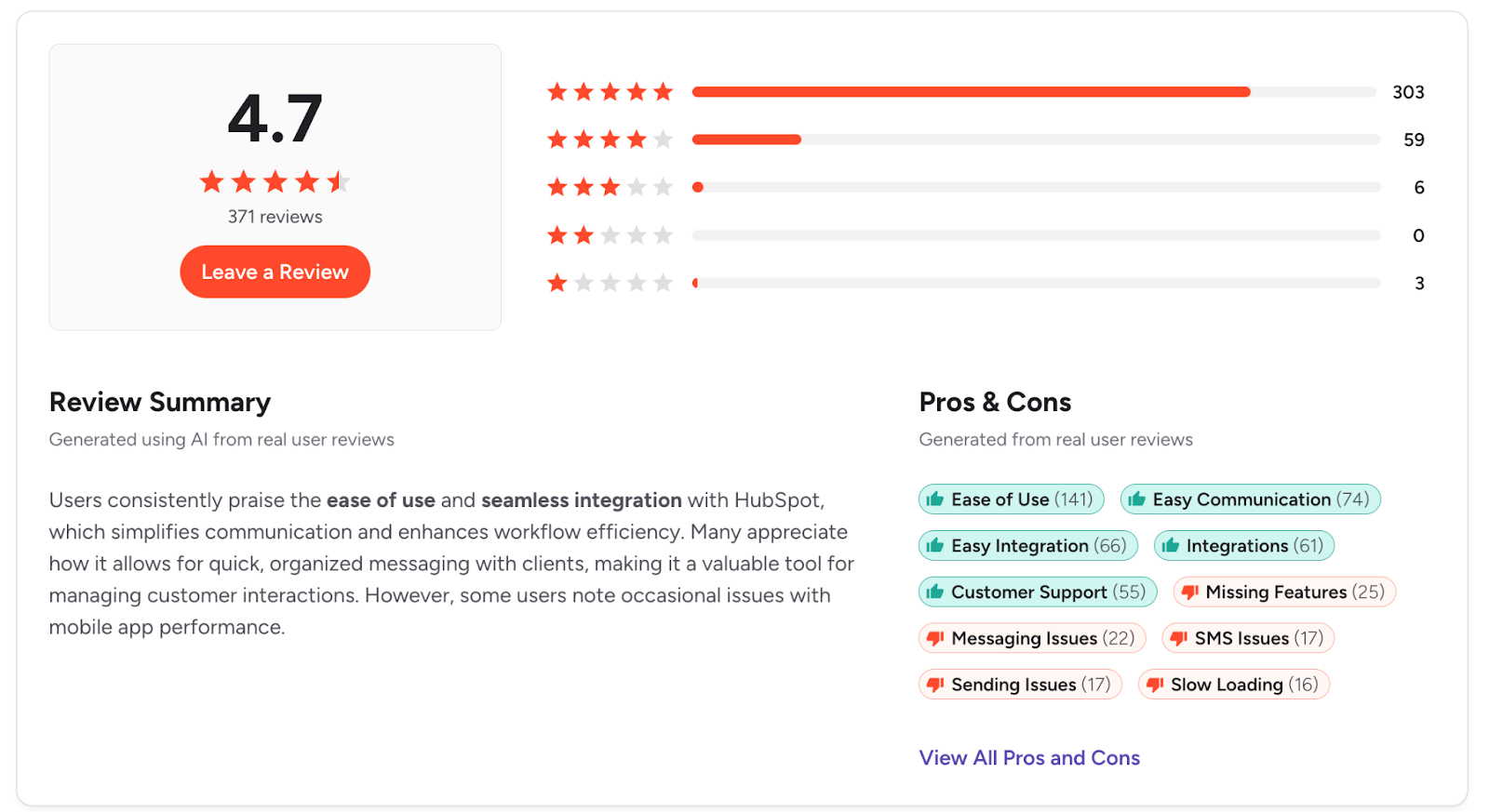The width and height of the screenshot is (1489, 812).
Task: Click the thumbs-up icon on Easy Communication
Action: (1137, 499)
